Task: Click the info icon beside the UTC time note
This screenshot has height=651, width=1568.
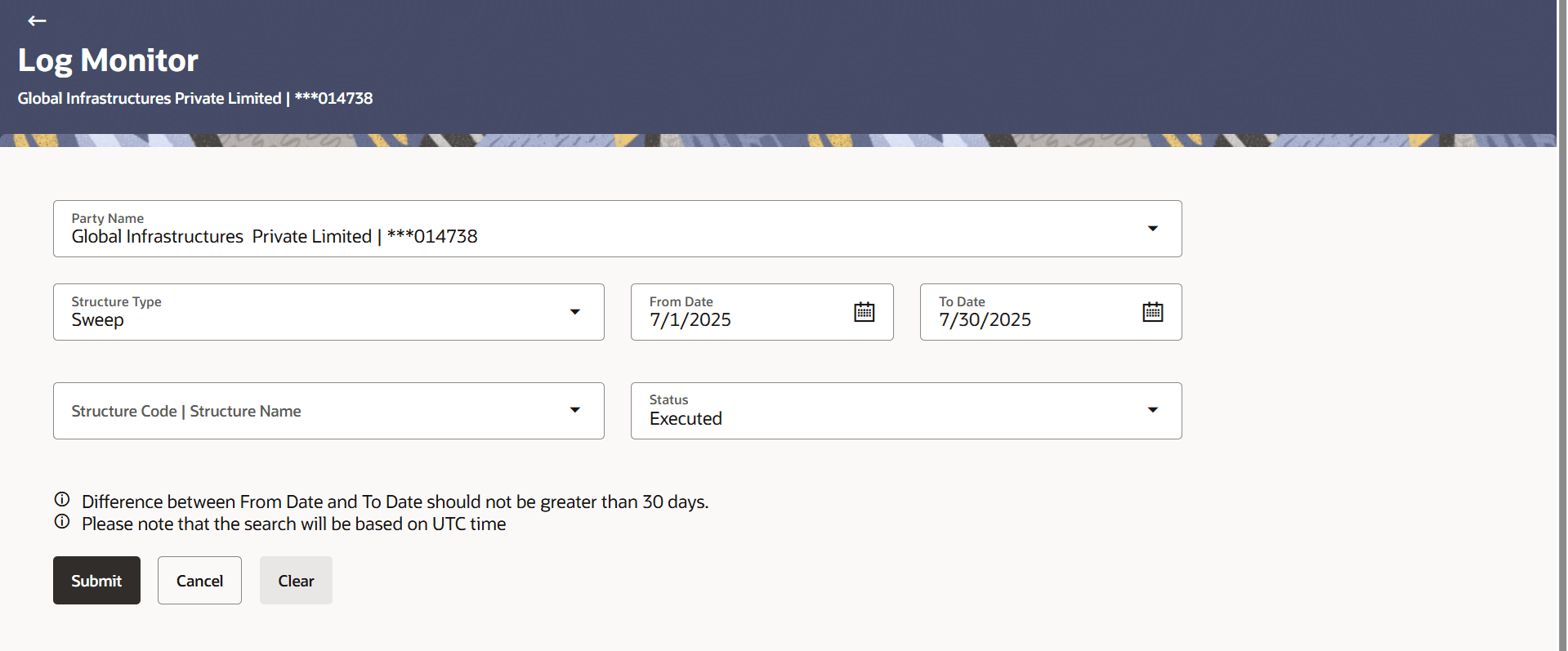Action: [x=62, y=522]
